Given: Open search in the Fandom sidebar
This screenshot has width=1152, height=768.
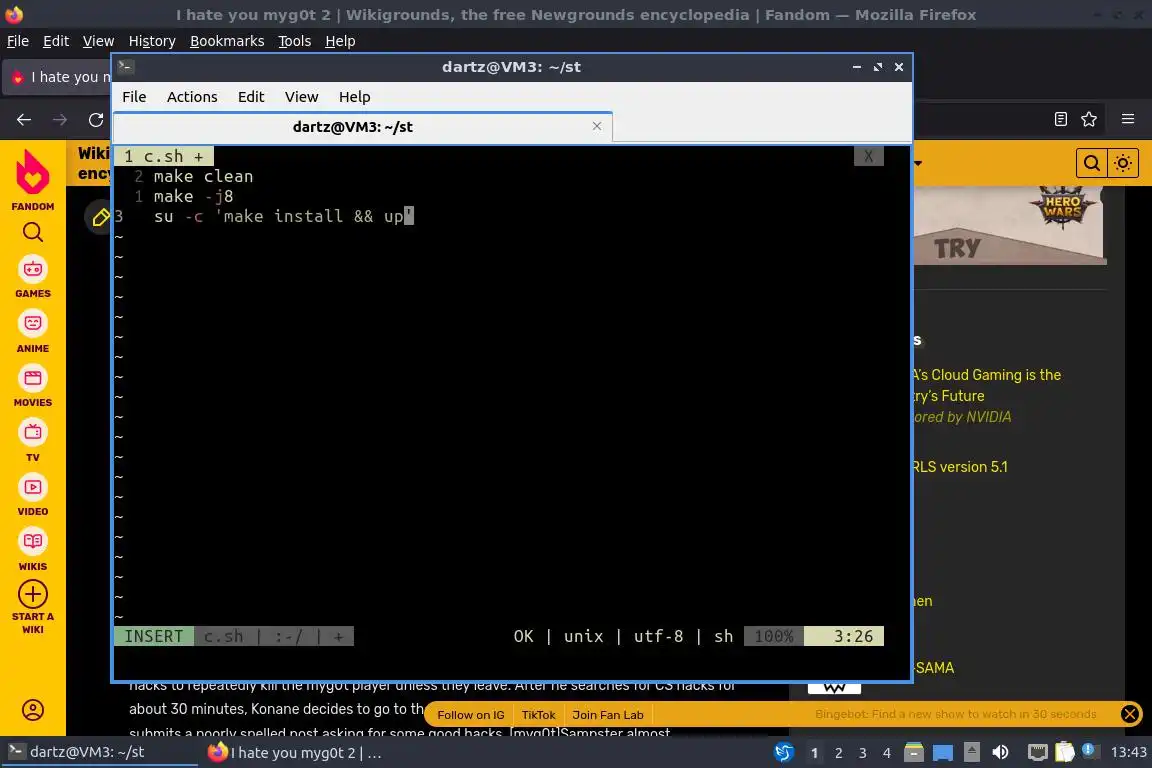Looking at the screenshot, I should pyautogui.click(x=33, y=232).
